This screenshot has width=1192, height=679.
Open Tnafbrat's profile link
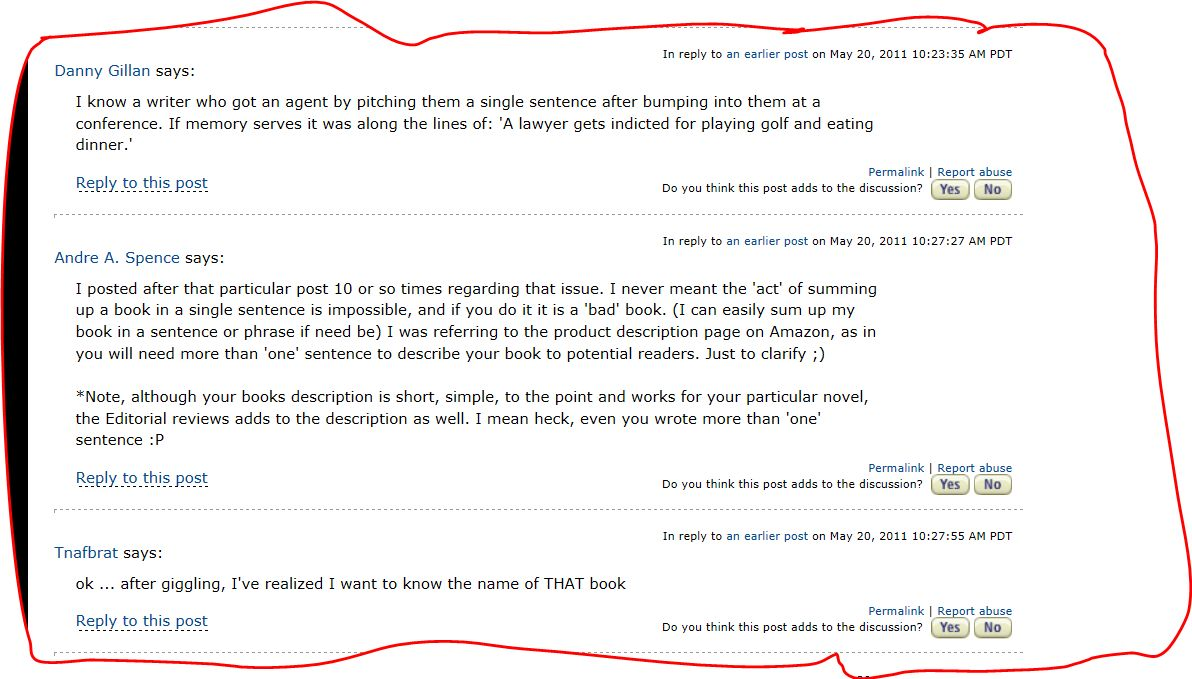coord(88,553)
